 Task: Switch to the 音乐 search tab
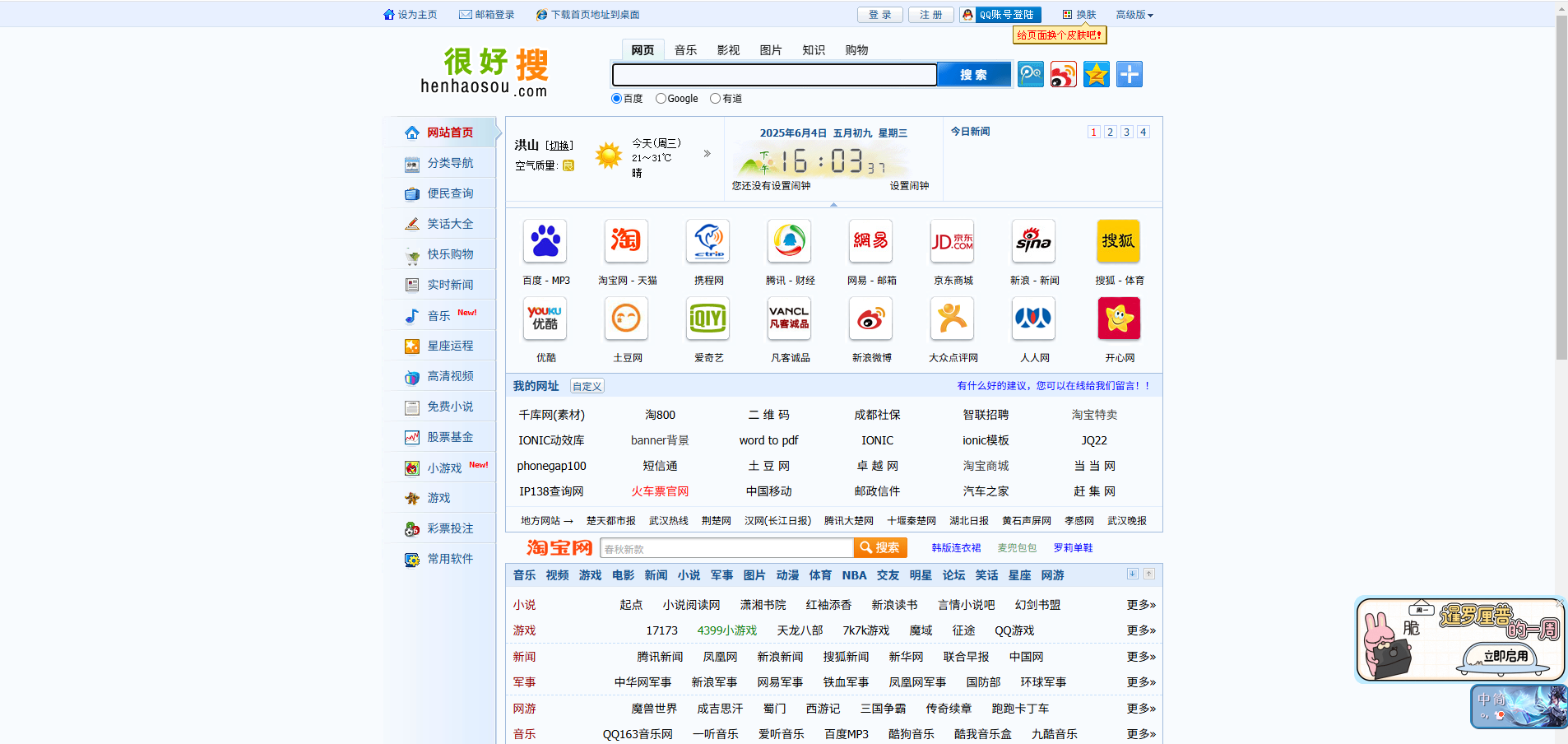(x=685, y=50)
